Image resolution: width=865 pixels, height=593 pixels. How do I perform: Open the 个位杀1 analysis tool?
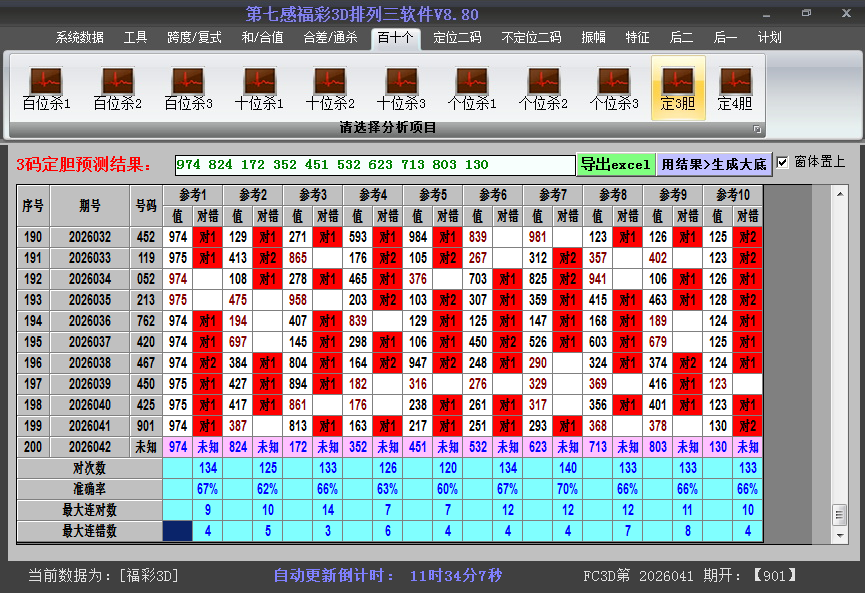pos(475,85)
